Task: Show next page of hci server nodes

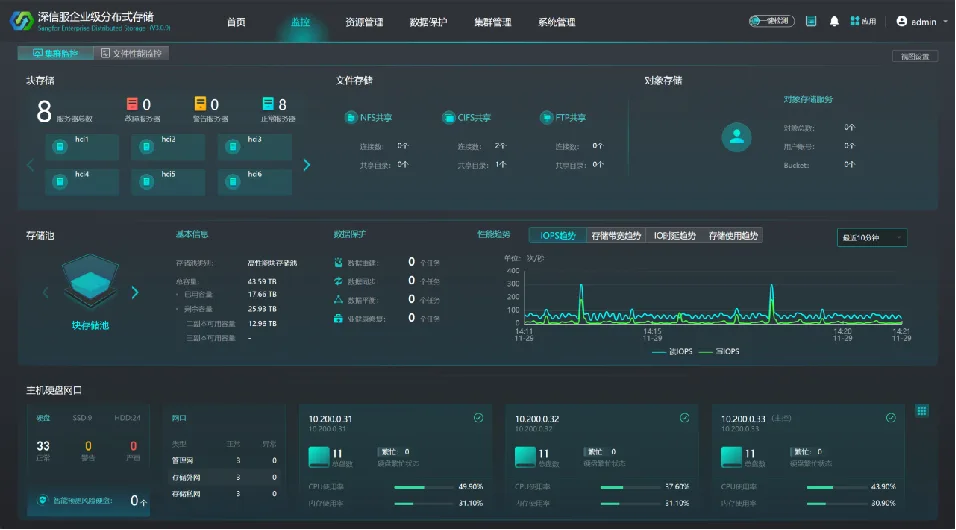Action: 307,165
